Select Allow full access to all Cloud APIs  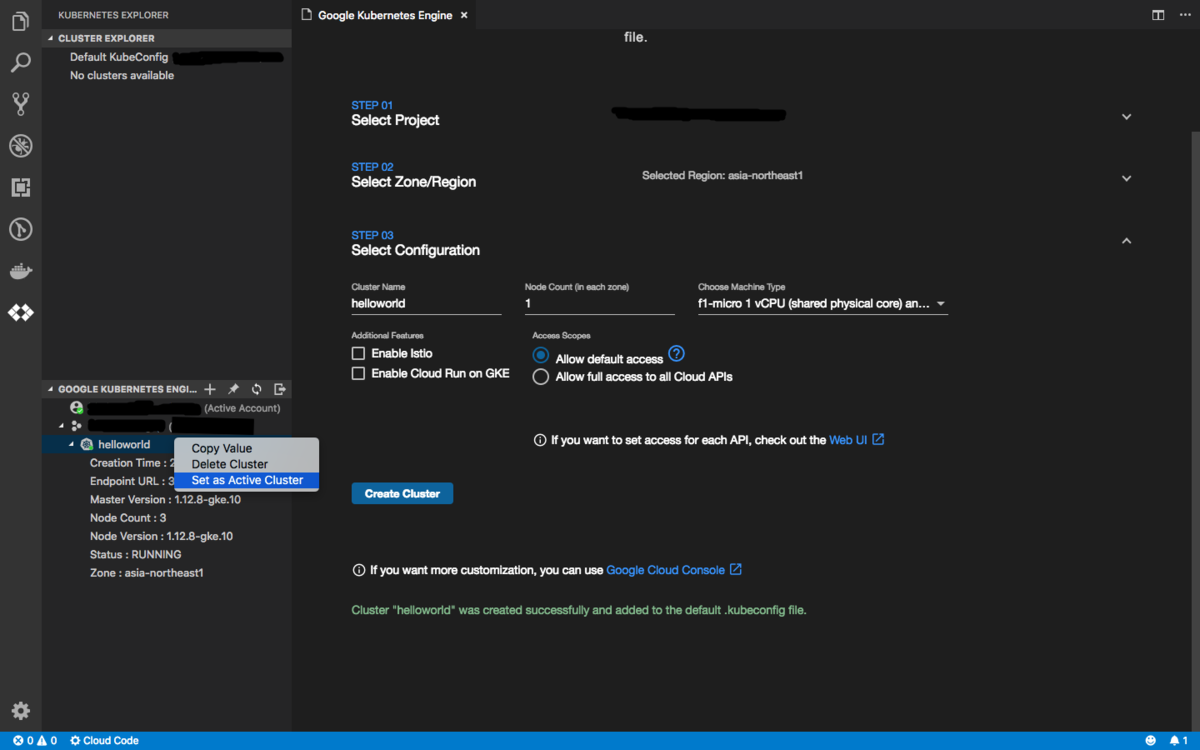tap(541, 376)
